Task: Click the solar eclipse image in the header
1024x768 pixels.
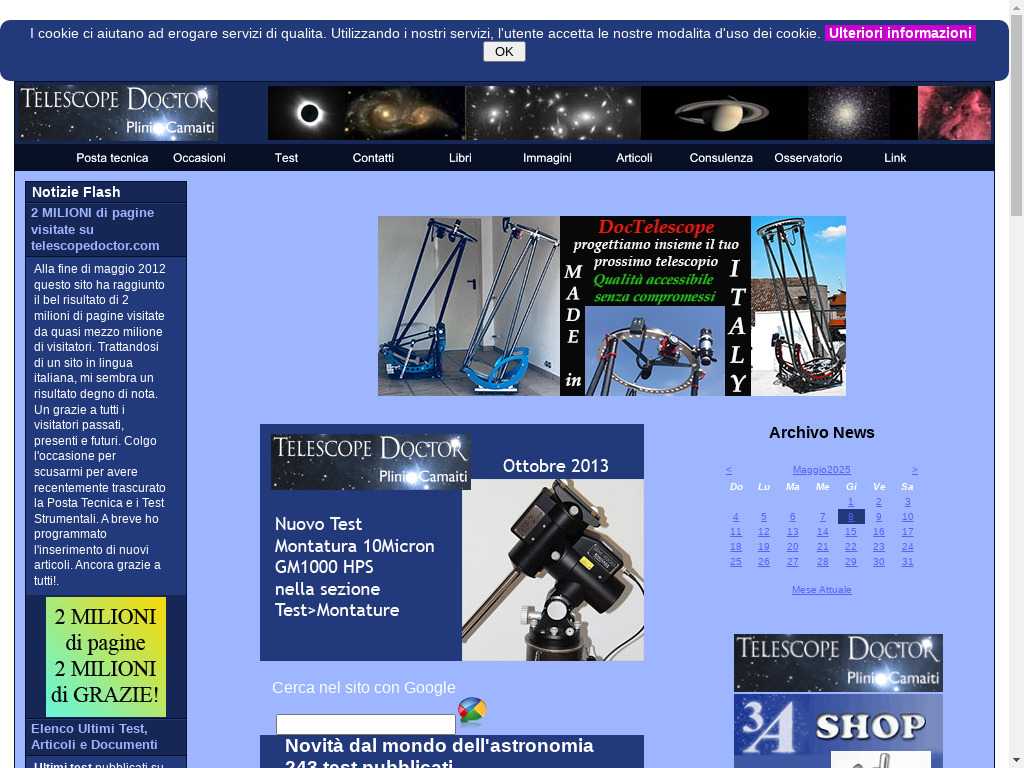Action: point(306,113)
